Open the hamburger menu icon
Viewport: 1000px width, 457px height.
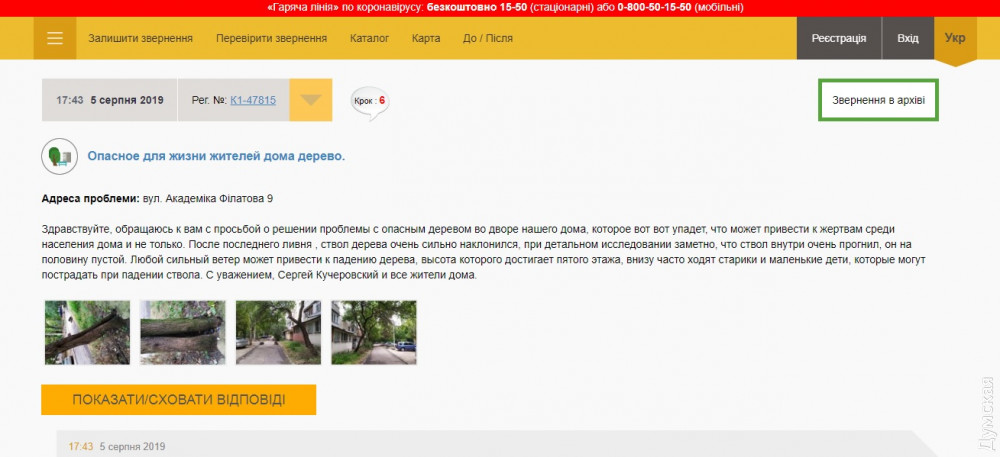55,39
